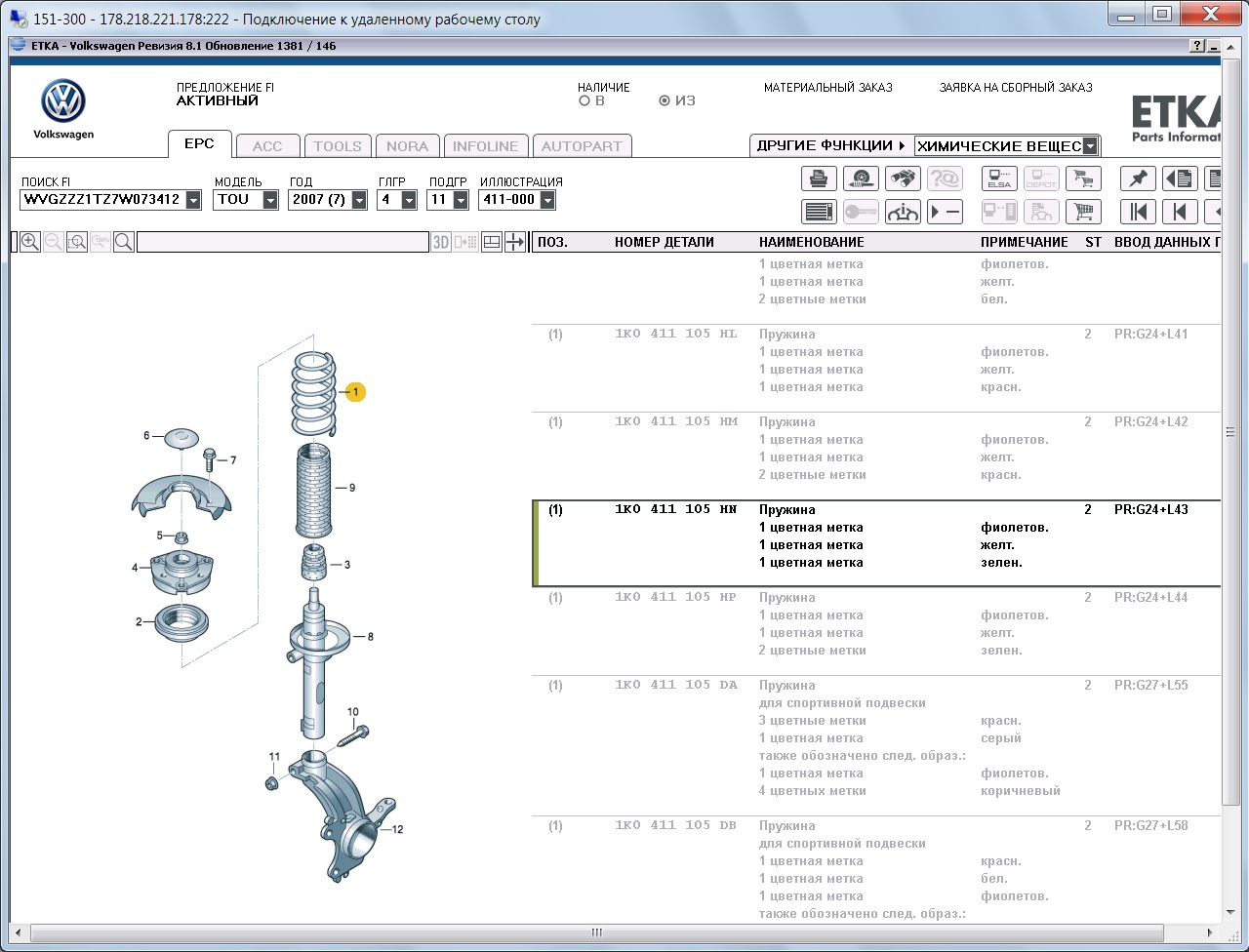Go to previous illustration arrow icon
1249x952 pixels.
coord(1180,212)
